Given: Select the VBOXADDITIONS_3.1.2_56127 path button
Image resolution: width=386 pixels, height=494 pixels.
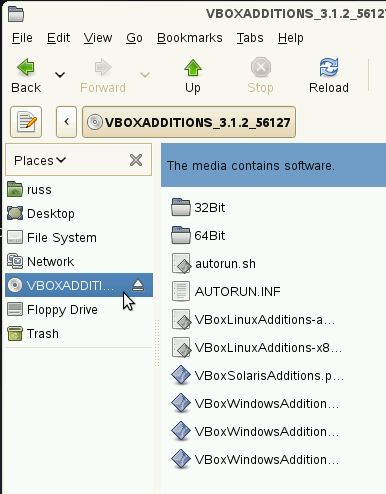Looking at the screenshot, I should tap(189, 122).
